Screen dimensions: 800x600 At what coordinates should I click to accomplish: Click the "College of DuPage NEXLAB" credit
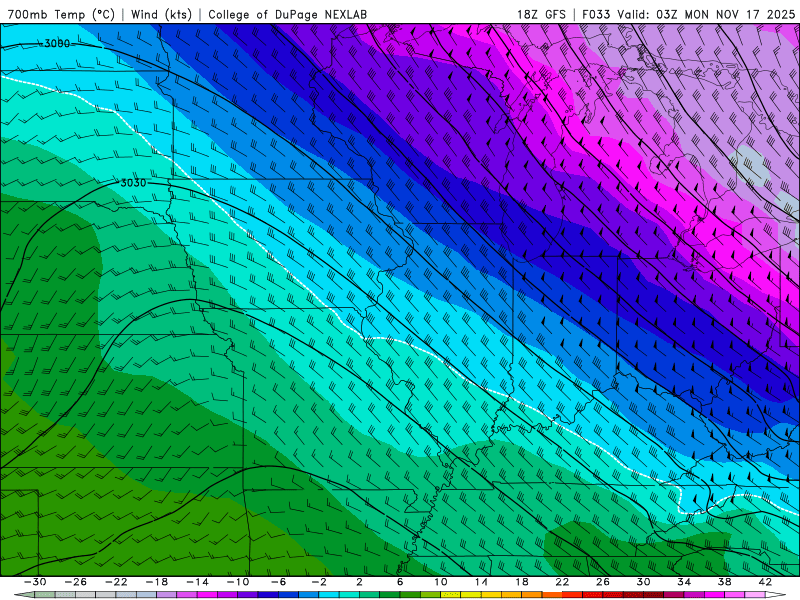[x=287, y=14]
